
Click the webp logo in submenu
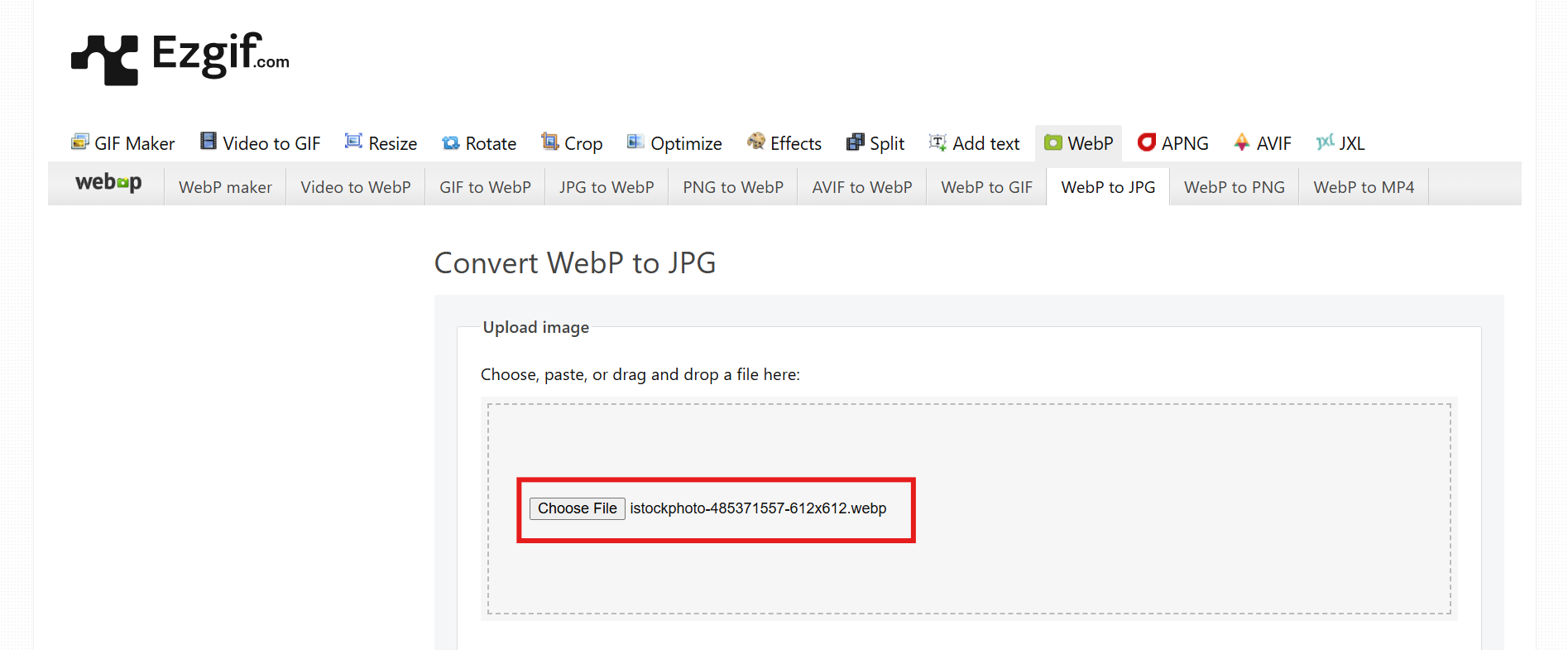pos(108,183)
